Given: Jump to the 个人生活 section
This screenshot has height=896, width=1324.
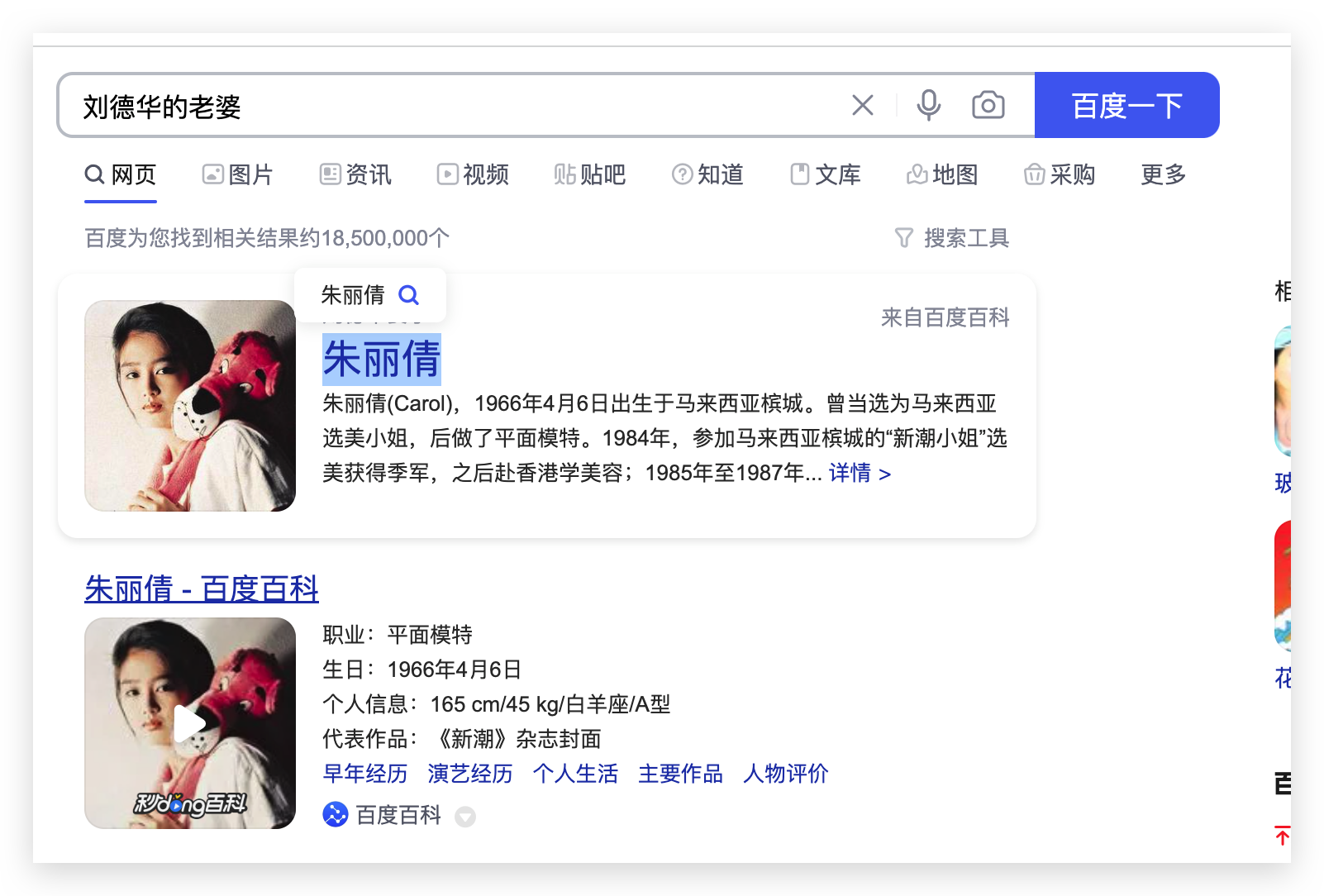Looking at the screenshot, I should click(575, 774).
